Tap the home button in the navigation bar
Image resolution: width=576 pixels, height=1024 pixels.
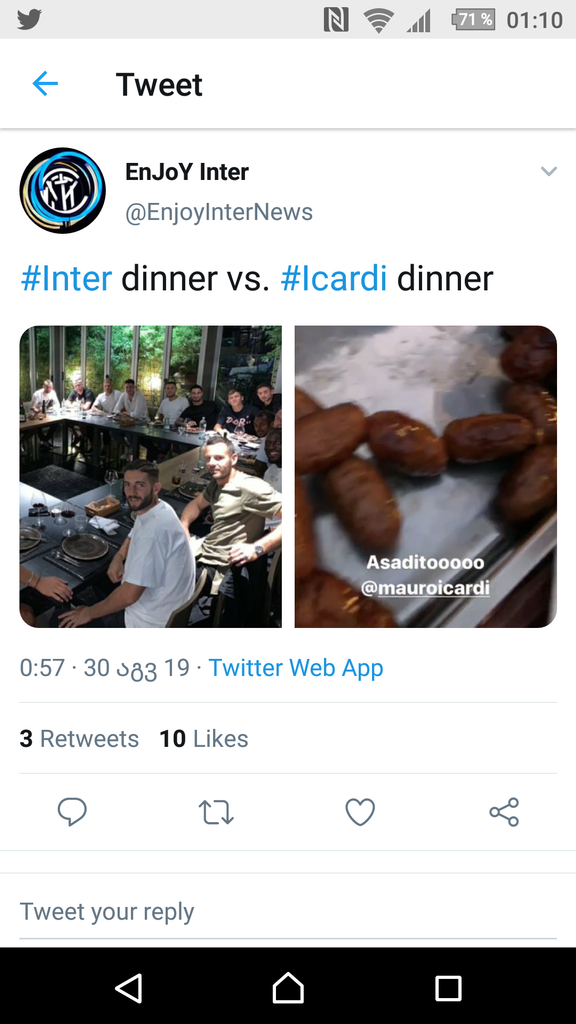pyautogui.click(x=288, y=988)
